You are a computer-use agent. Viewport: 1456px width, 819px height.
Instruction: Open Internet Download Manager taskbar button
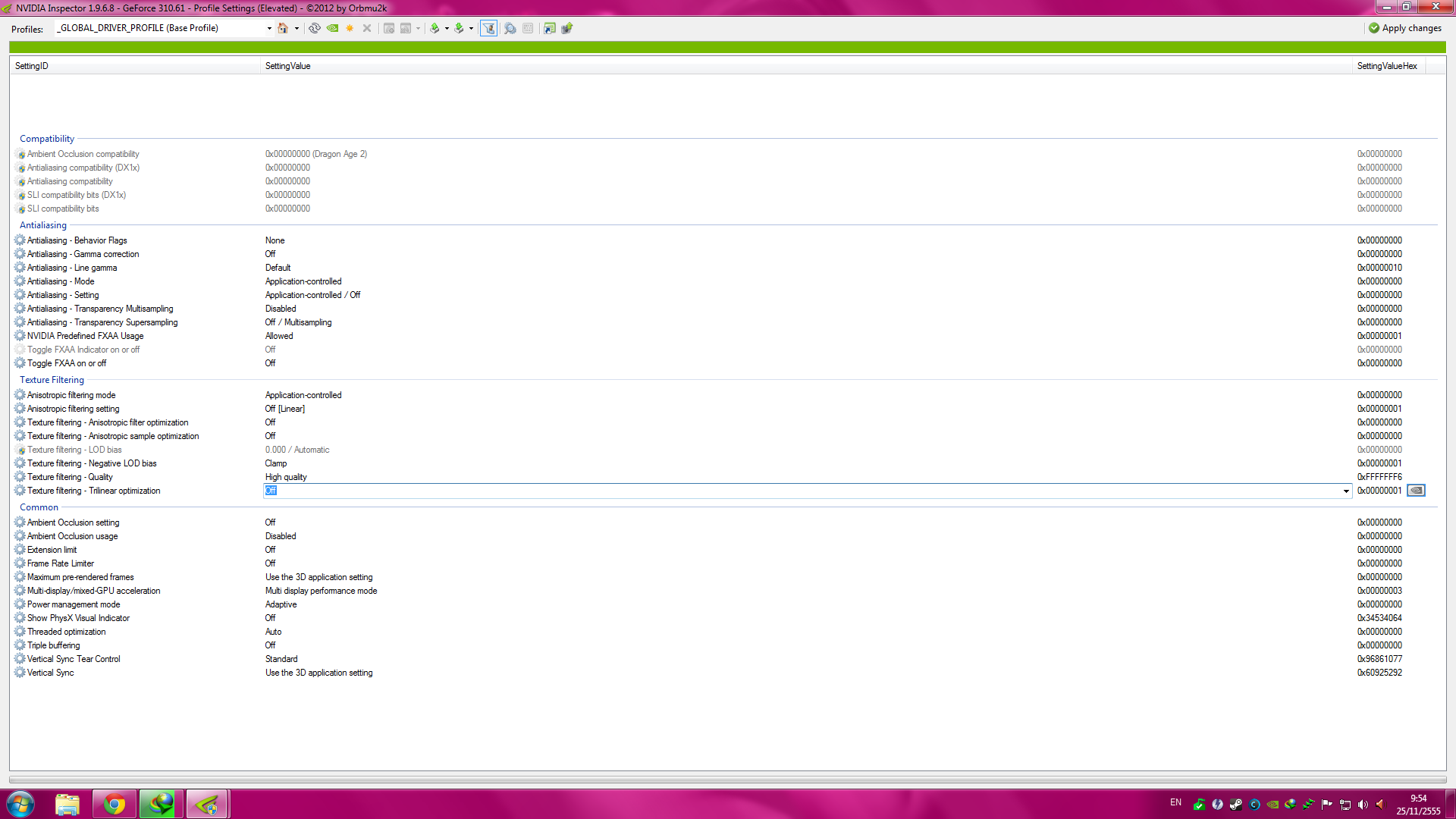[x=161, y=804]
